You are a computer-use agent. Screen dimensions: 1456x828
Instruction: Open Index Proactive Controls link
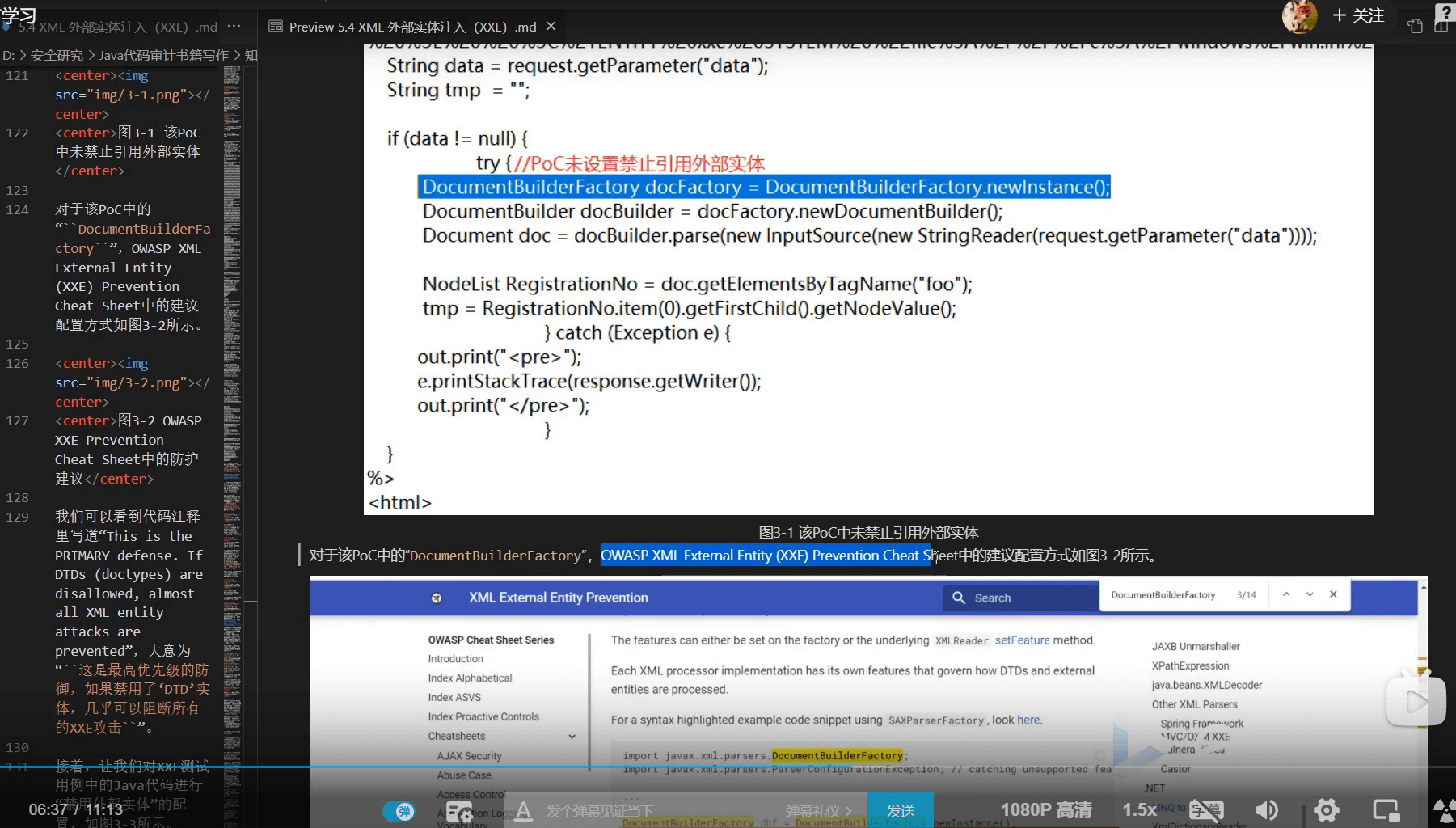(483, 717)
